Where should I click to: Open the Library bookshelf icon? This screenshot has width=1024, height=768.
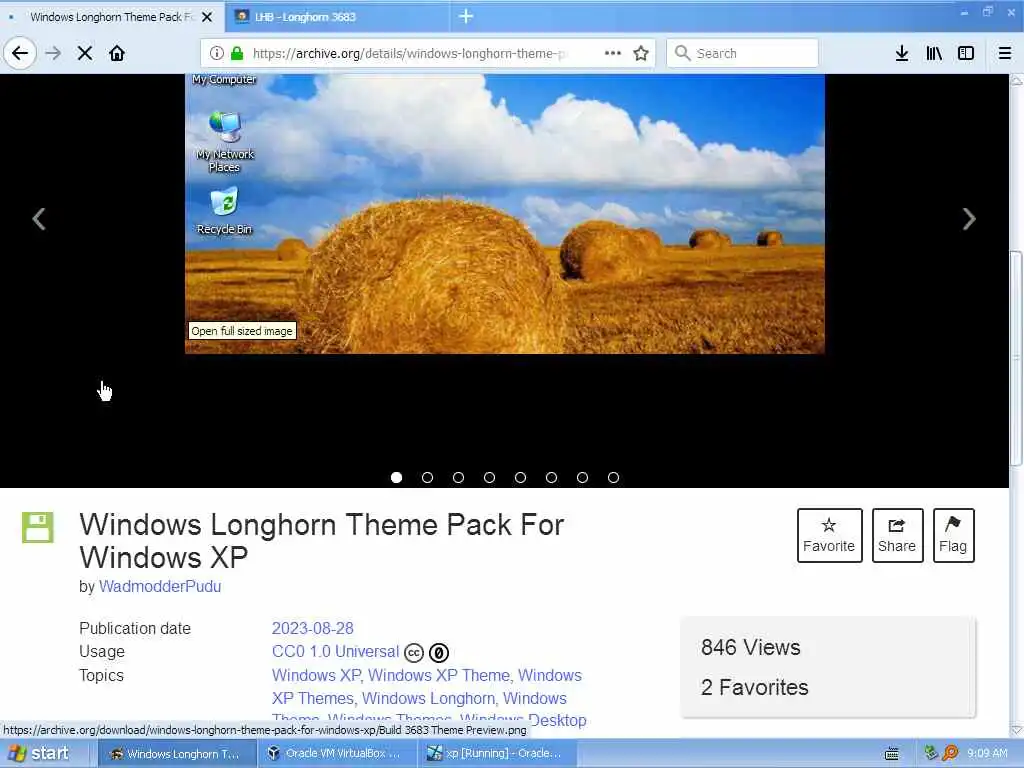click(x=934, y=53)
